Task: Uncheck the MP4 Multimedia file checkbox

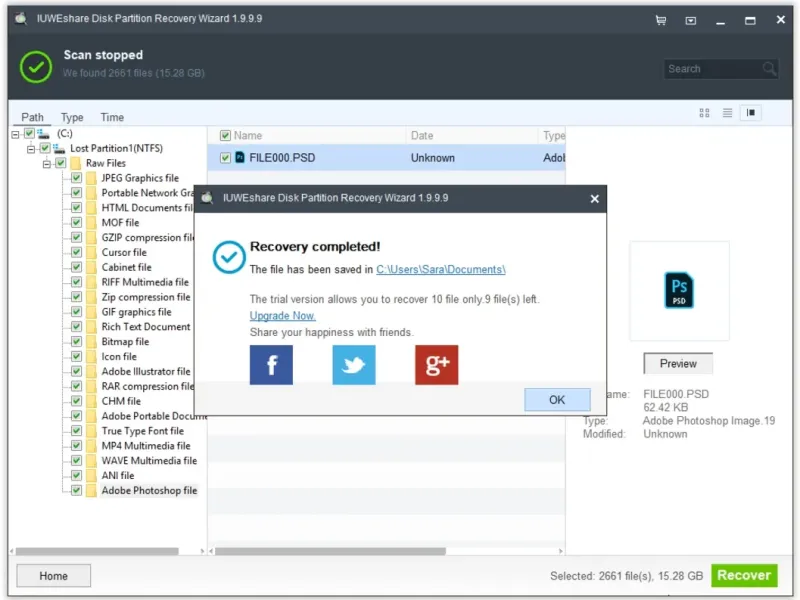Action: click(x=77, y=445)
